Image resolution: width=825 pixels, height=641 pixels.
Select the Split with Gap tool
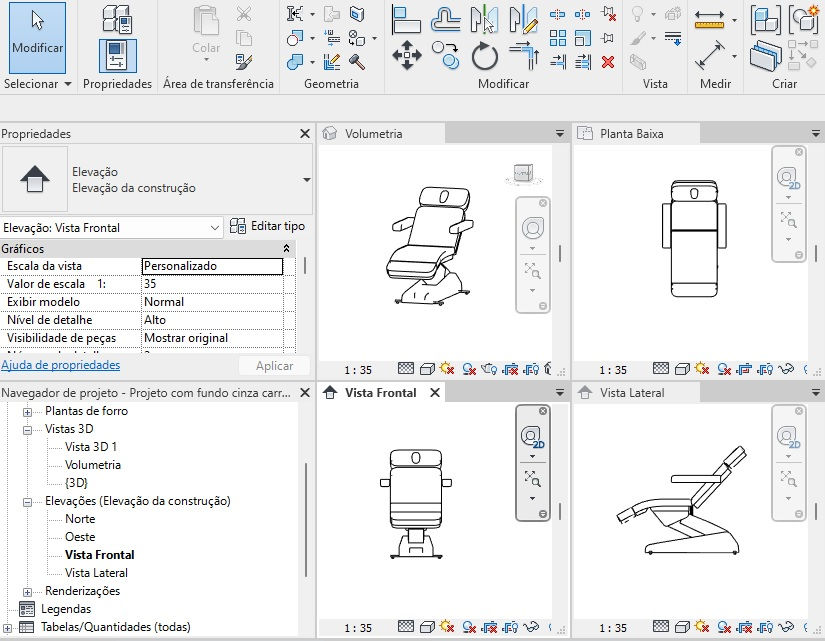(x=582, y=14)
